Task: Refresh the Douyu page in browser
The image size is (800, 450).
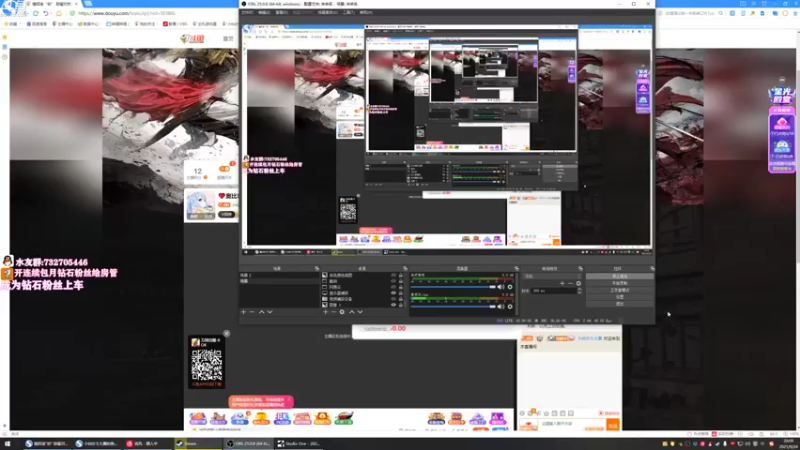Action: click(36, 13)
